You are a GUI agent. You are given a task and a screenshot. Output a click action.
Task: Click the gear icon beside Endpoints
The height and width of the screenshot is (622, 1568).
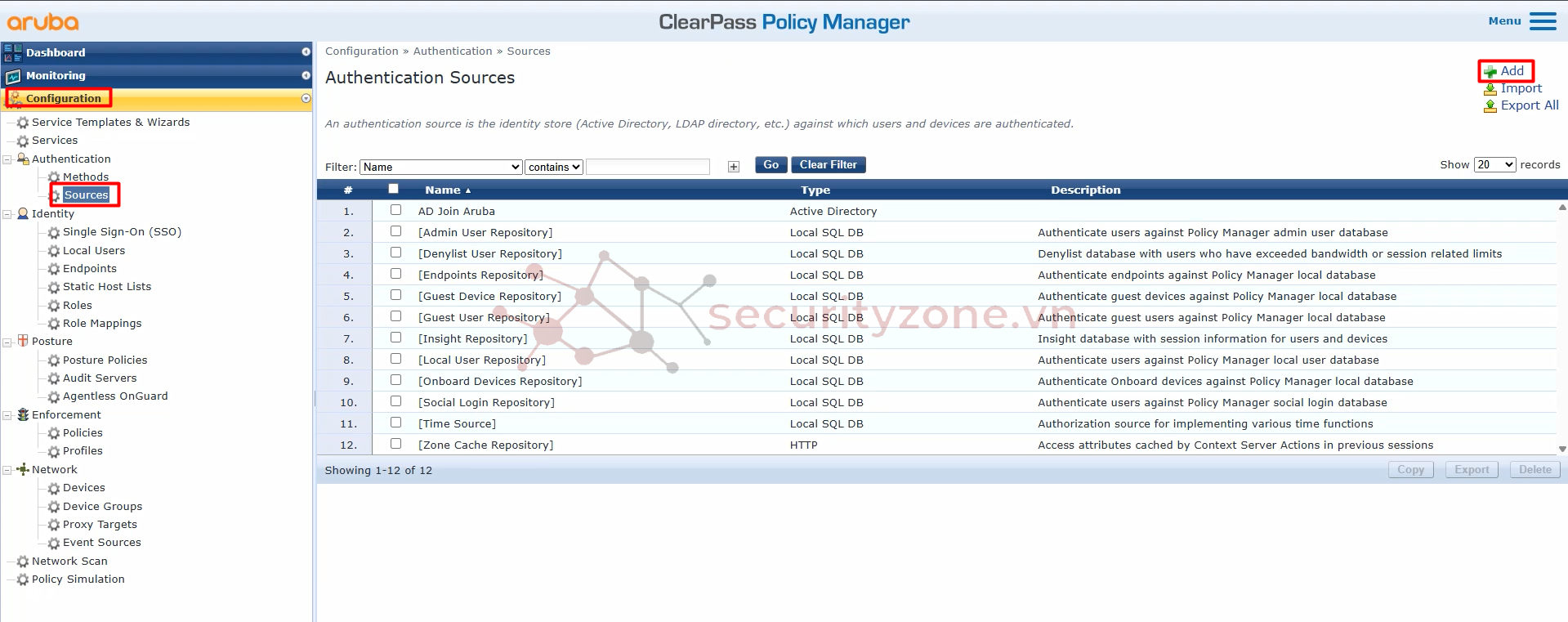[x=54, y=270]
